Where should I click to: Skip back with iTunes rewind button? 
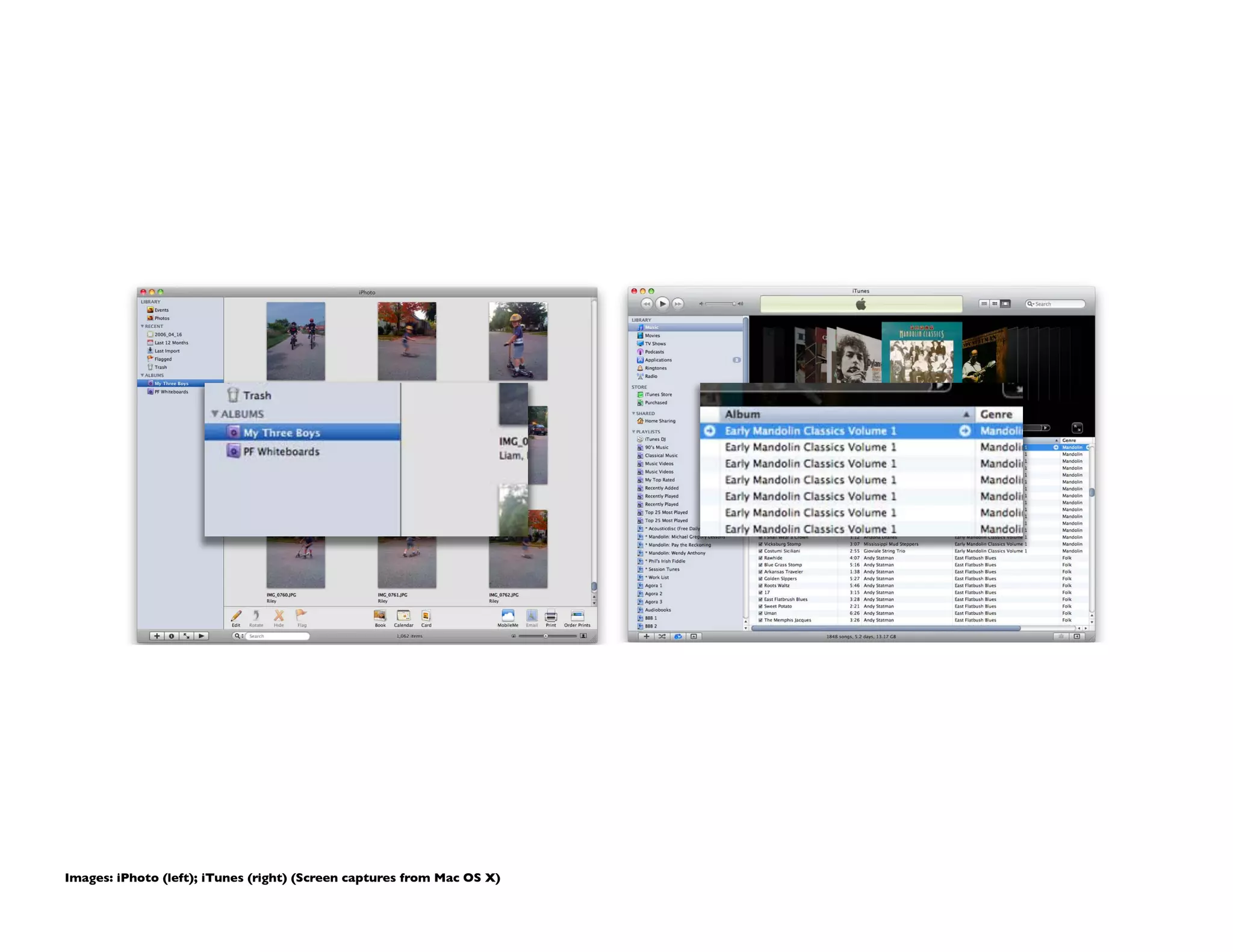(x=647, y=304)
